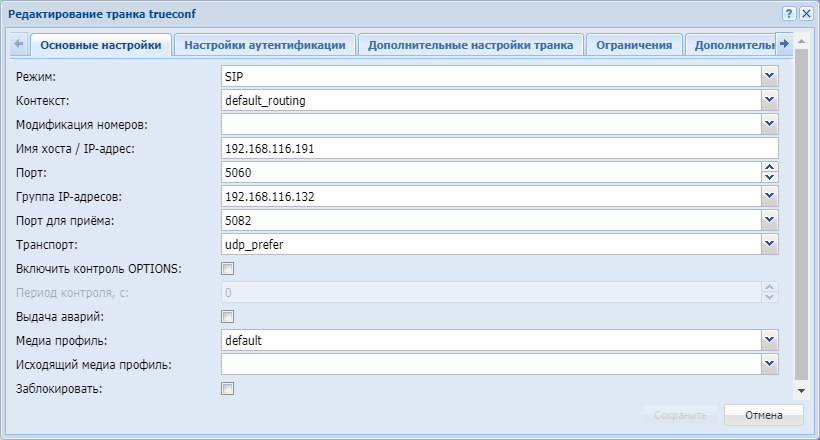Open the Режим dropdown
820x440 pixels.
tap(769, 76)
